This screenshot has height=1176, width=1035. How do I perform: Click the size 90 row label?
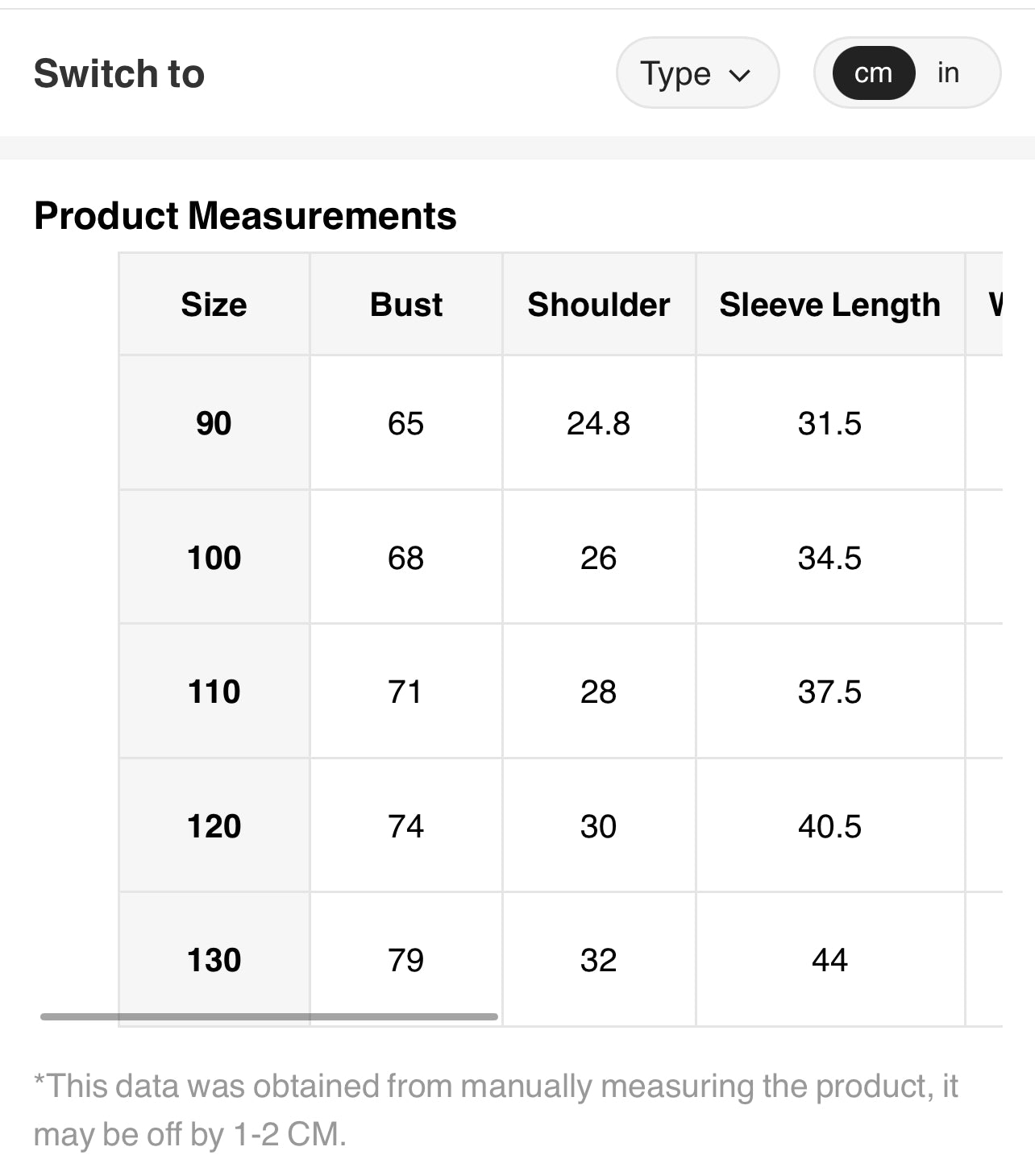[x=214, y=423]
